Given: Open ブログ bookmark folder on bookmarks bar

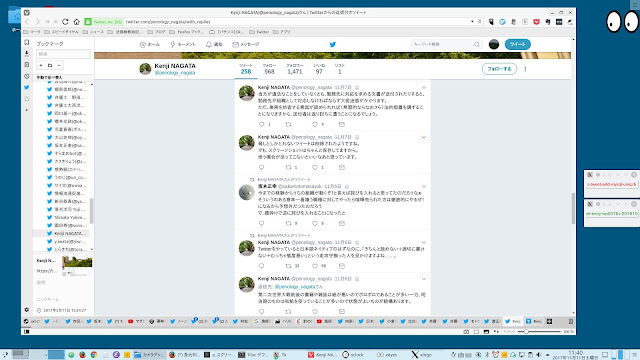Looking at the screenshot, I should (x=156, y=32).
